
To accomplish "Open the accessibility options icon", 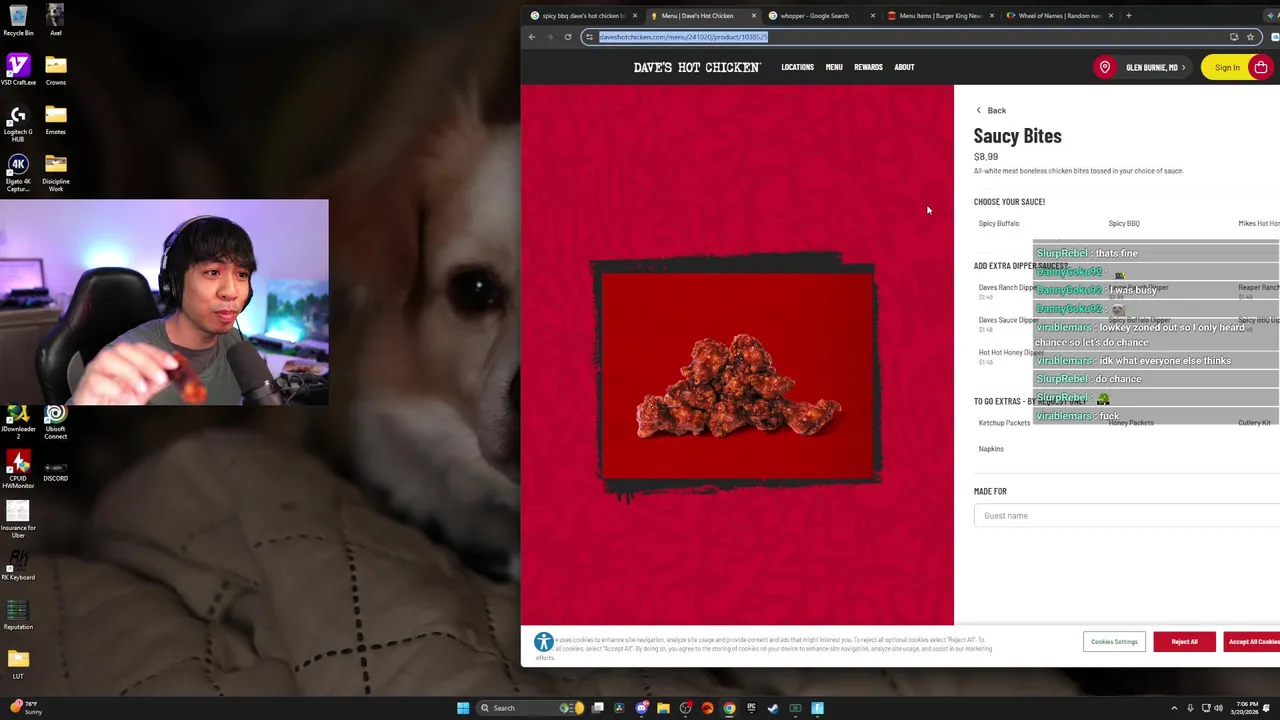I will 543,642.
